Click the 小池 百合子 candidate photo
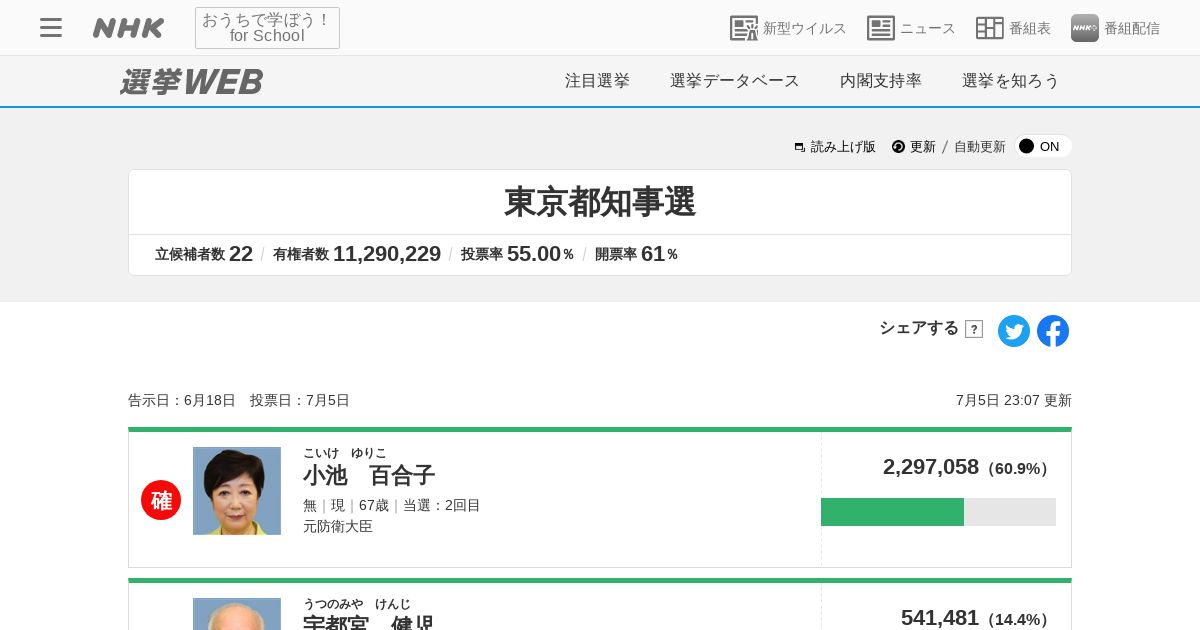Image resolution: width=1200 pixels, height=630 pixels. 237,491
